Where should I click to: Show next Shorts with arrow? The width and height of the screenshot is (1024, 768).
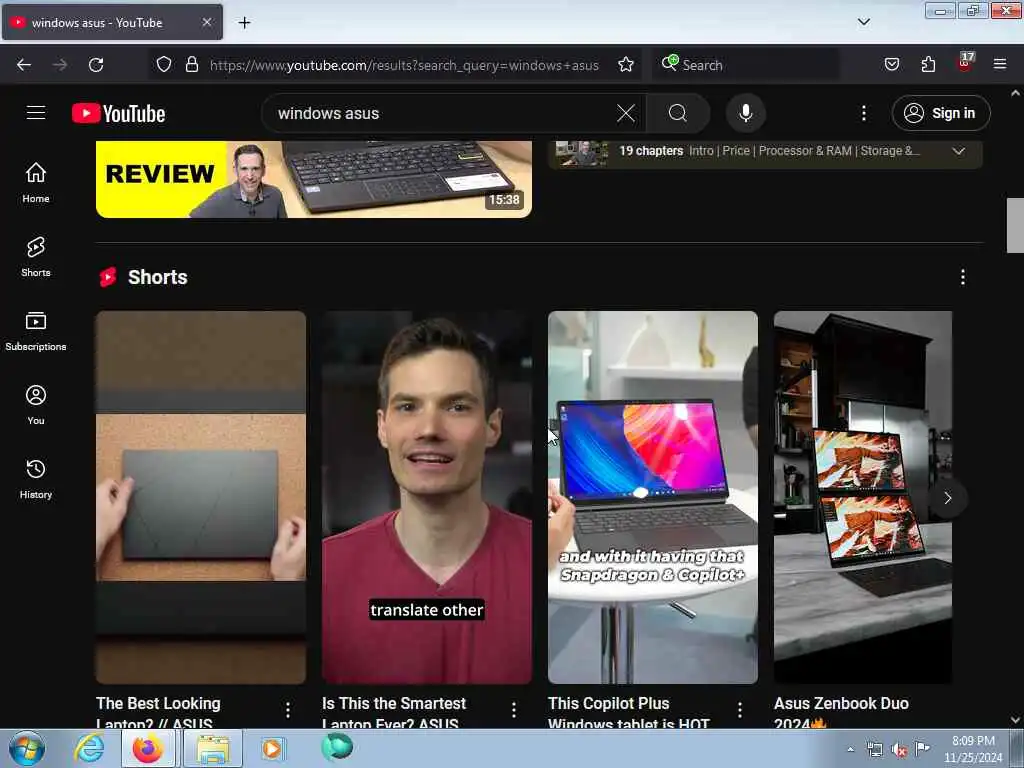tap(947, 498)
